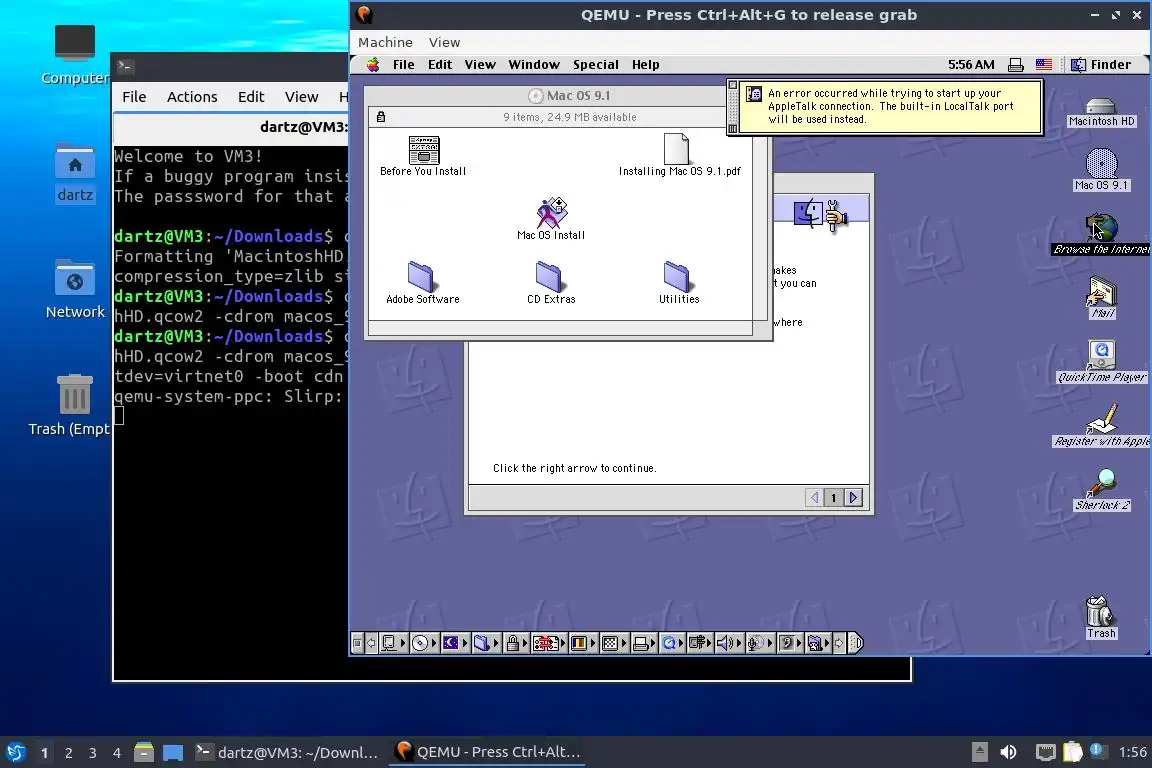Viewport: 1152px width, 768px height.
Task: Open the Printer Selector control strip module
Action: (x=644, y=644)
